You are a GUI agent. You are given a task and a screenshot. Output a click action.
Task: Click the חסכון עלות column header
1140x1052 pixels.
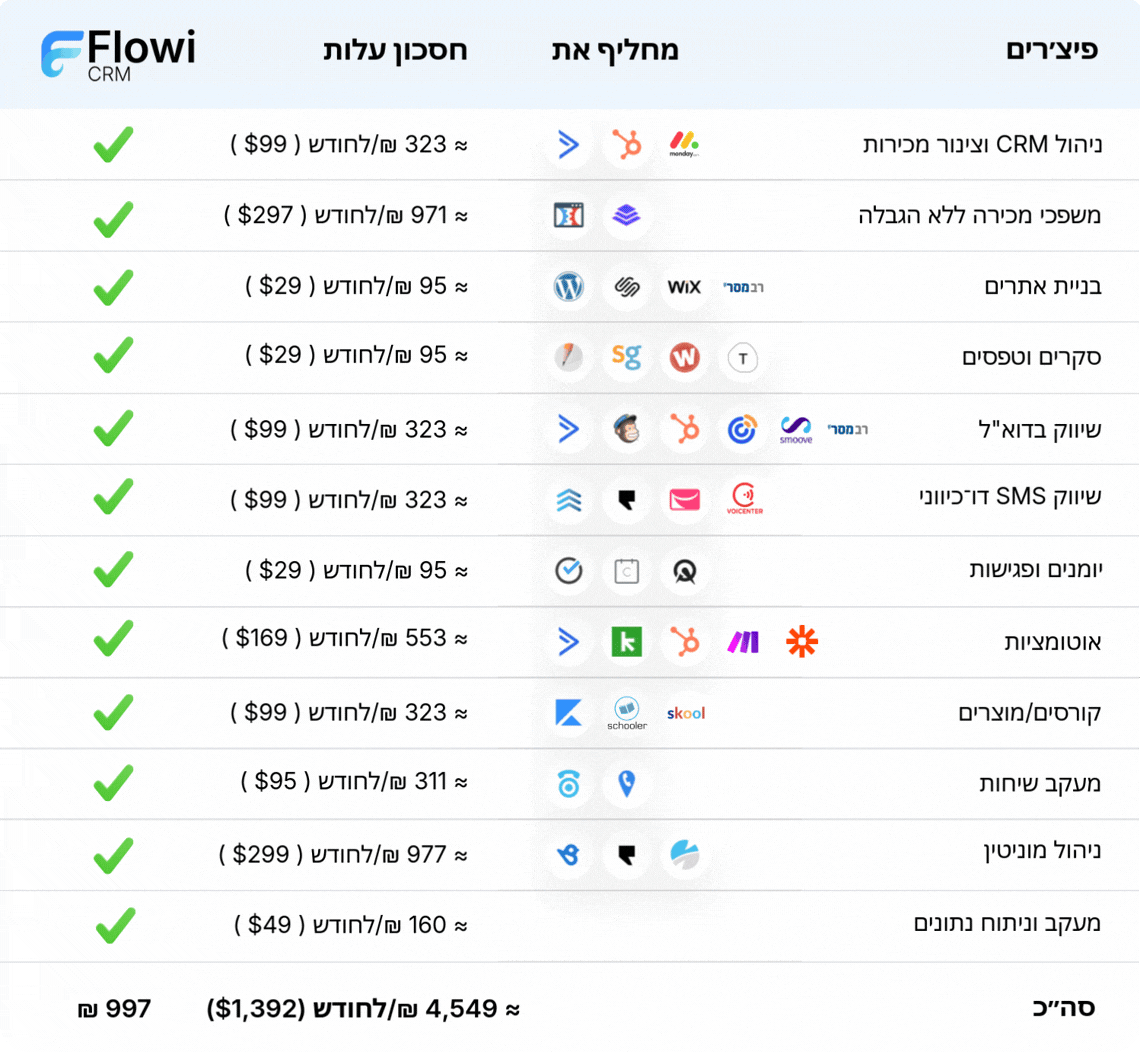pos(396,51)
